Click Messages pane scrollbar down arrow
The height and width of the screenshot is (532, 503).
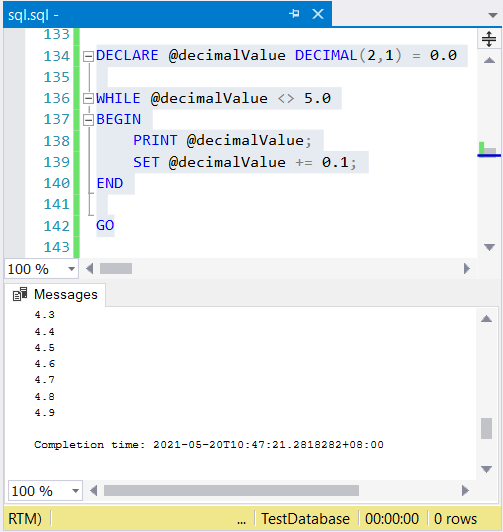[486, 469]
